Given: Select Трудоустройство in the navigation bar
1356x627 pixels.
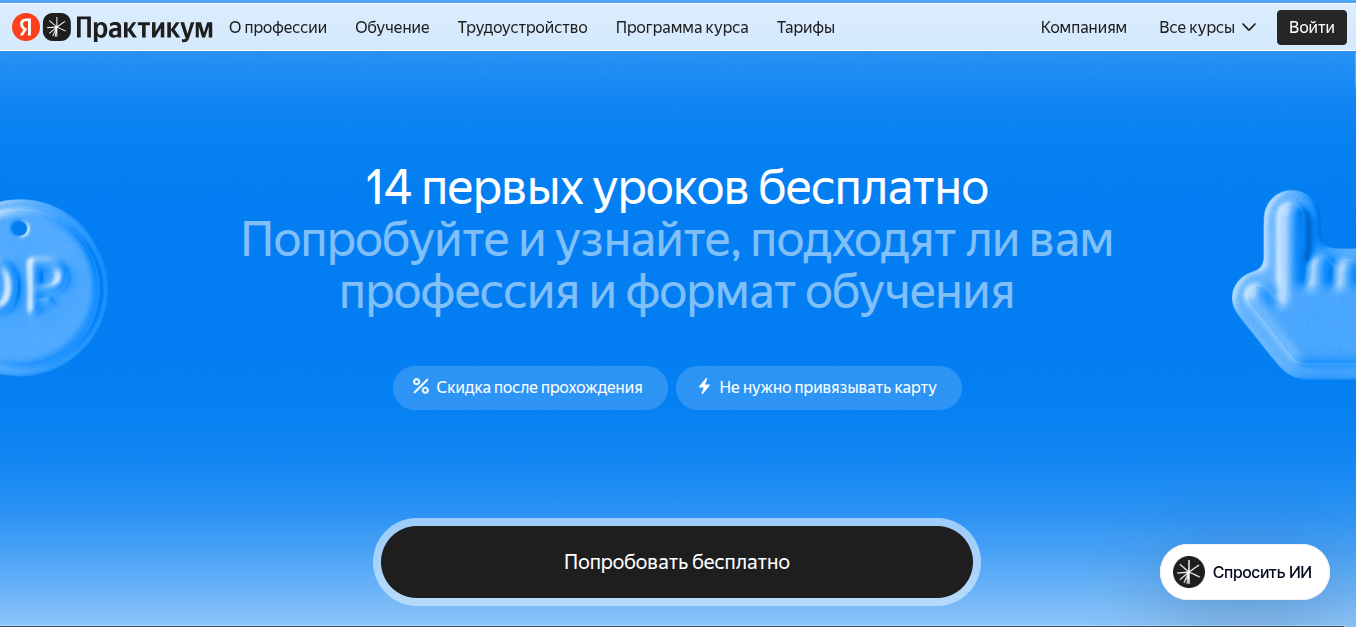Looking at the screenshot, I should coord(523,28).
